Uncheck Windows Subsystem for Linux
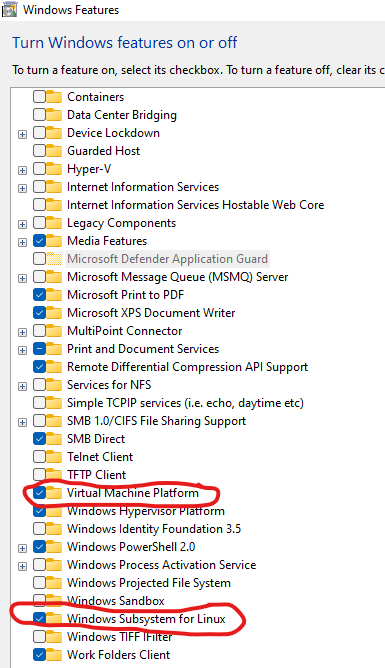 point(39,619)
